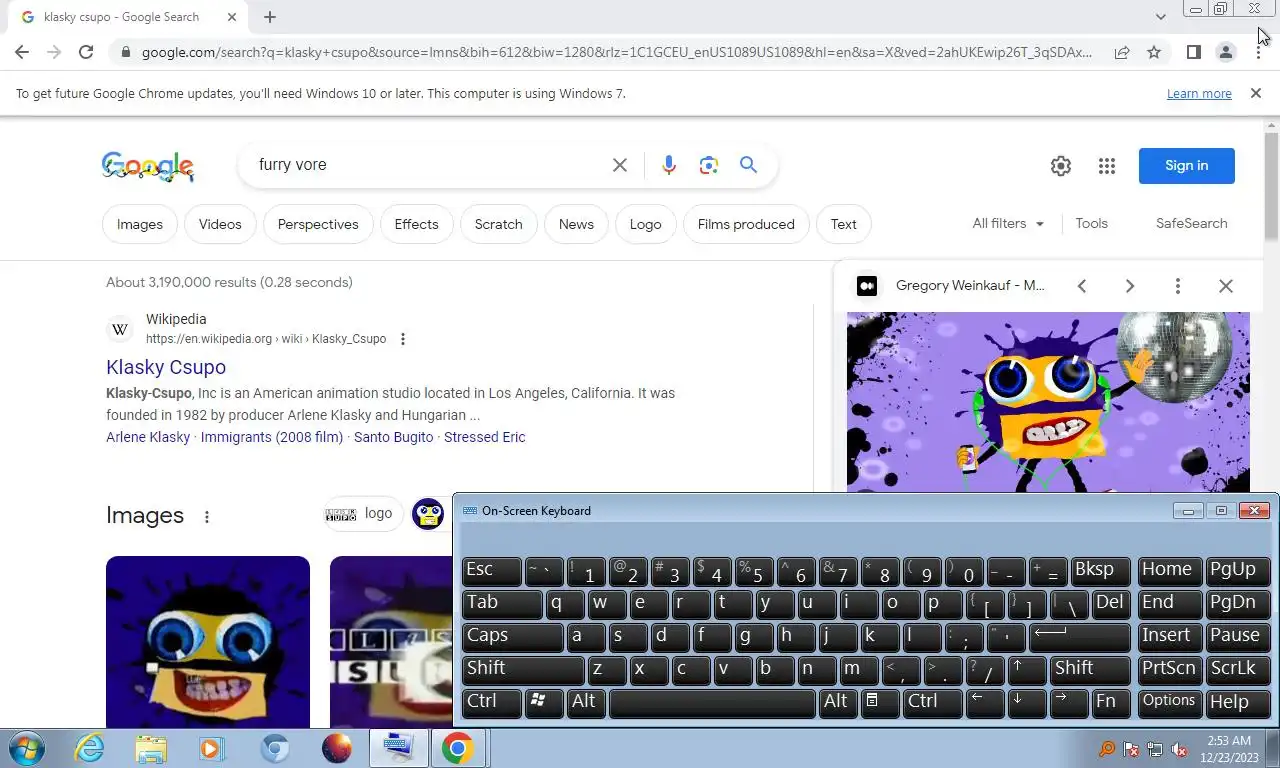This screenshot has height=768, width=1280.
Task: Toggle the right Shift key on keyboard
Action: 1089,669
